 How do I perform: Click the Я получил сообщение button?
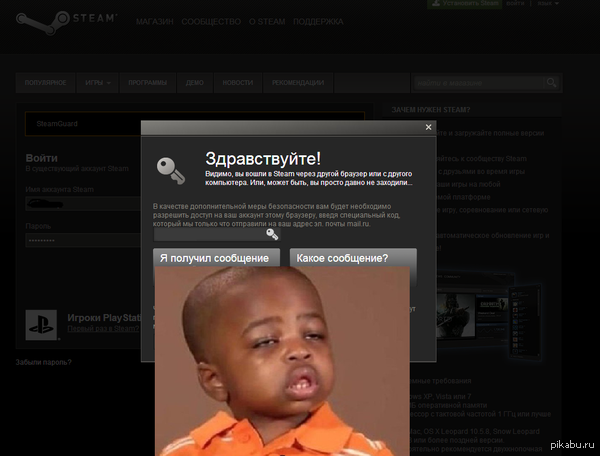(217, 258)
